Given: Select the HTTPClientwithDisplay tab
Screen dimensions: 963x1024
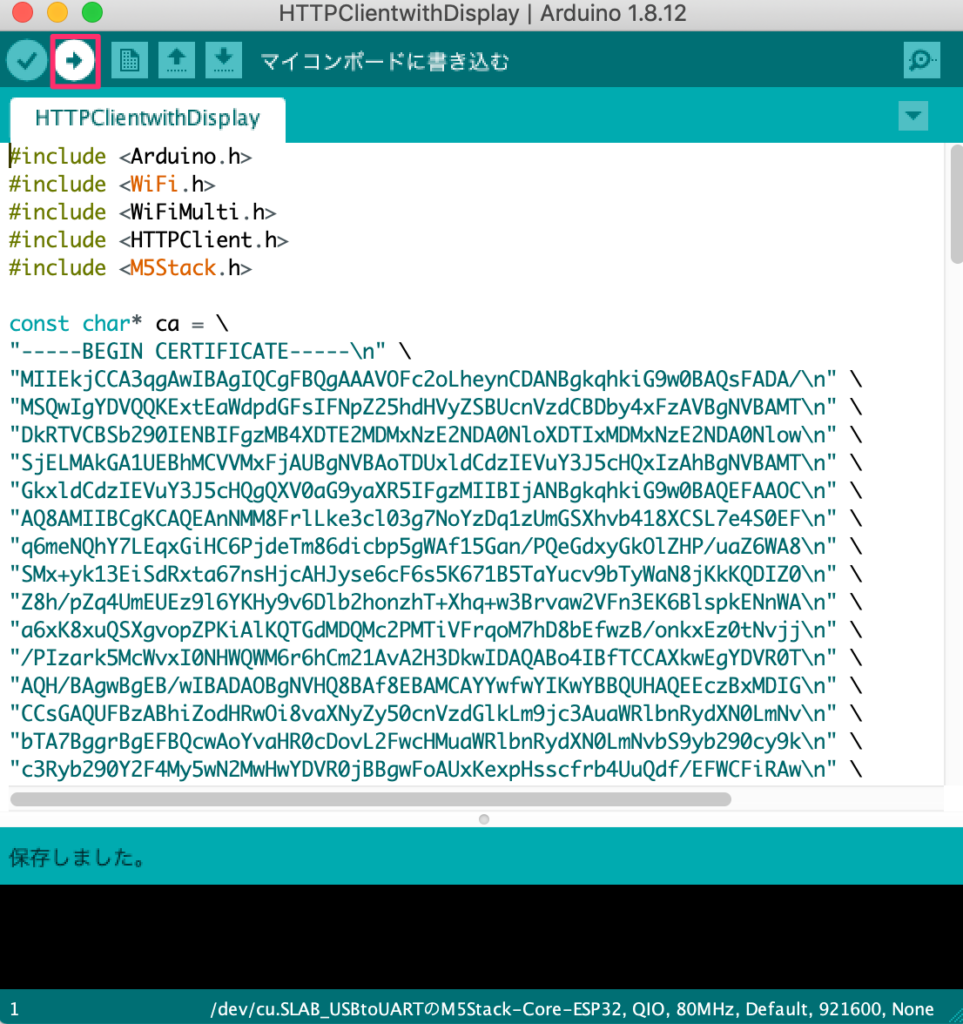Looking at the screenshot, I should point(148,118).
